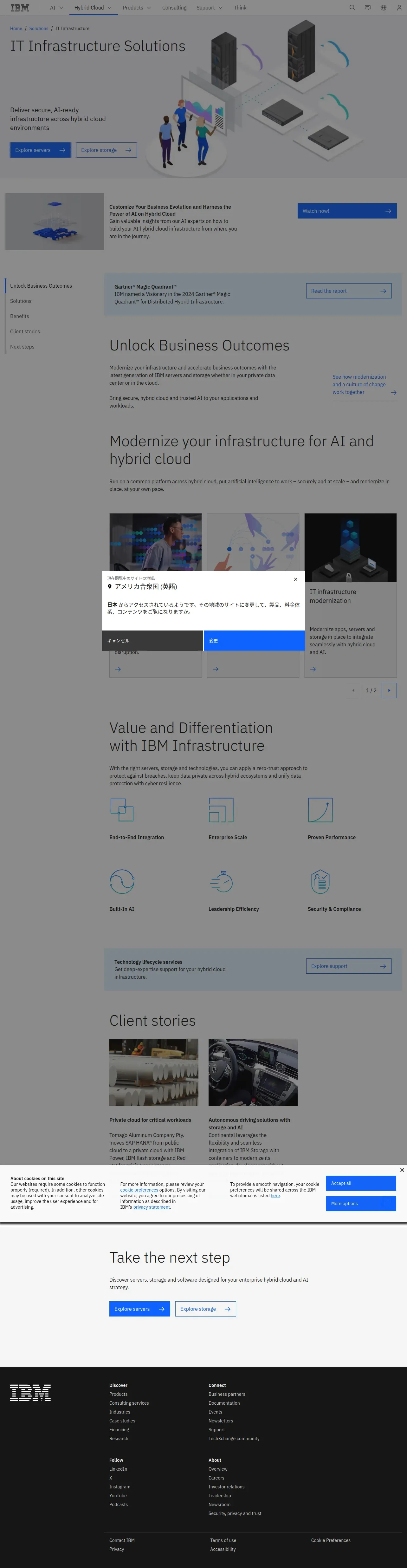Open LinkedIn footer link

[118, 1469]
